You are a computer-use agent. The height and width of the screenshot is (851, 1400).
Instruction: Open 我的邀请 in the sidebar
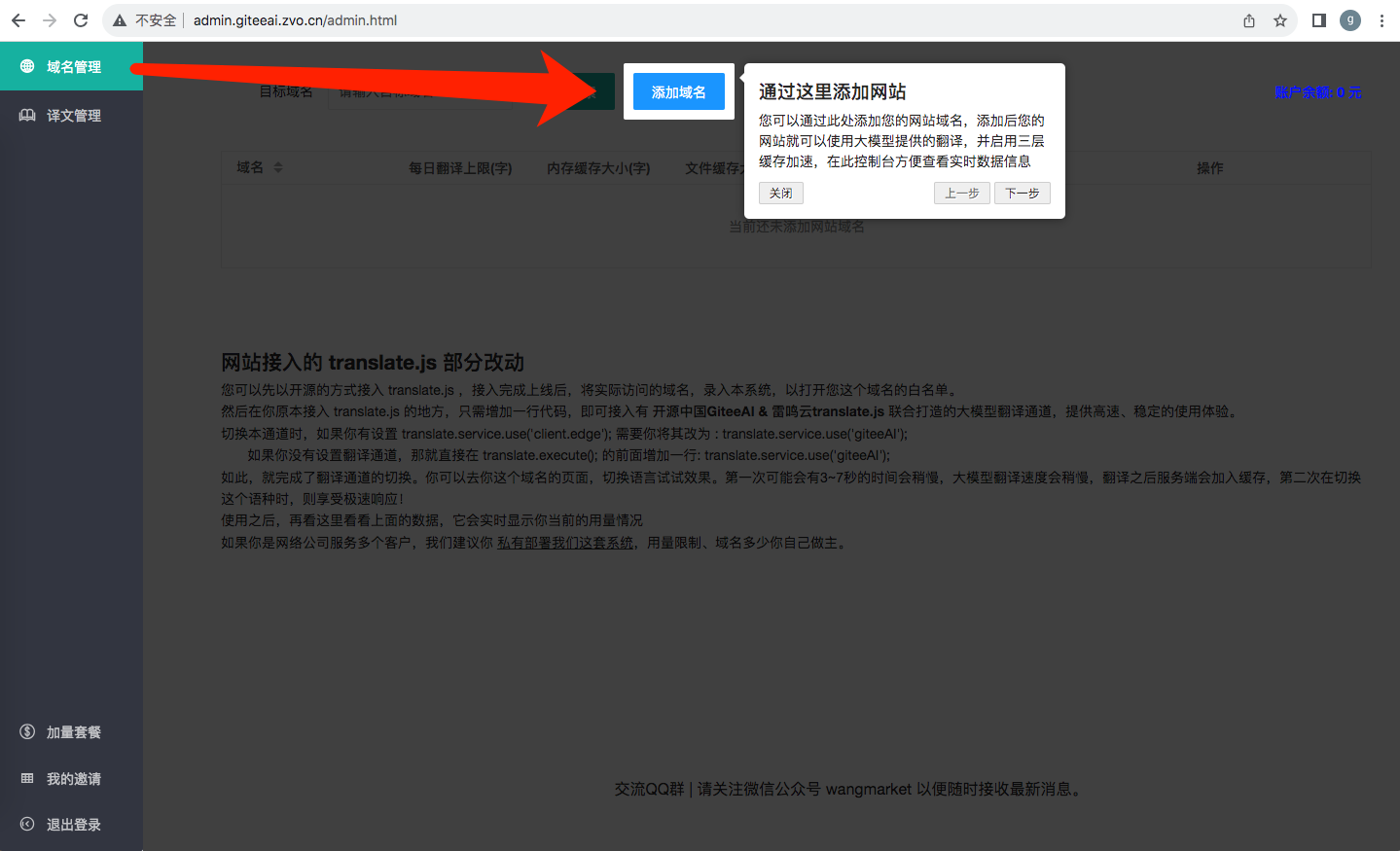tap(71, 778)
